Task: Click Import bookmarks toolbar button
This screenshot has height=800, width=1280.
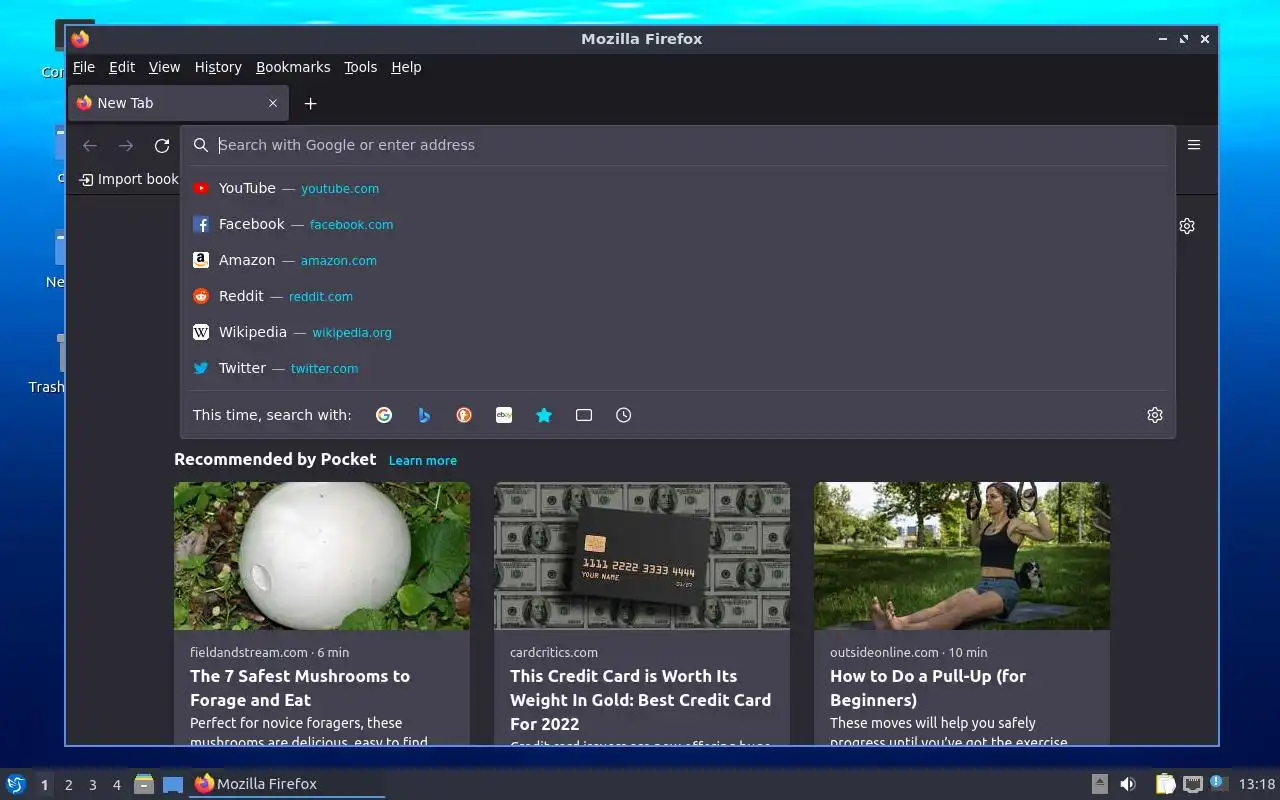Action: tap(129, 179)
